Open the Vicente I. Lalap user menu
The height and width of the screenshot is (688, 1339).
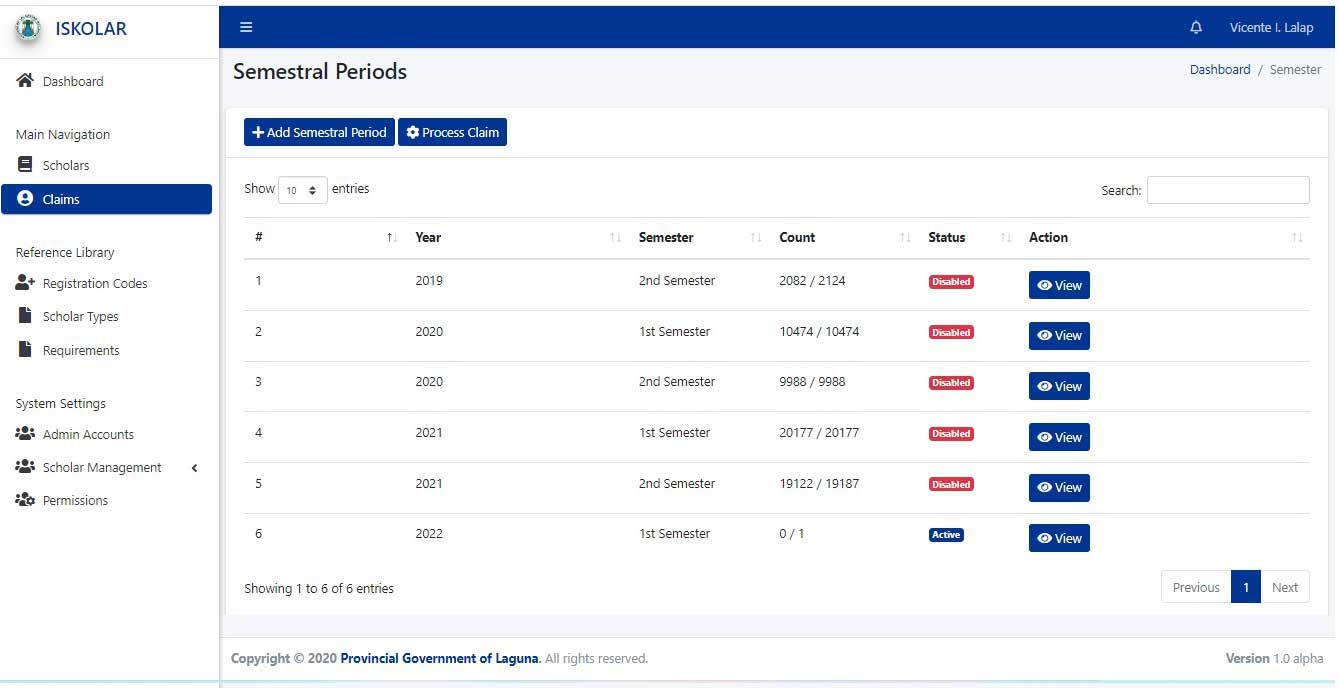[x=1271, y=28]
